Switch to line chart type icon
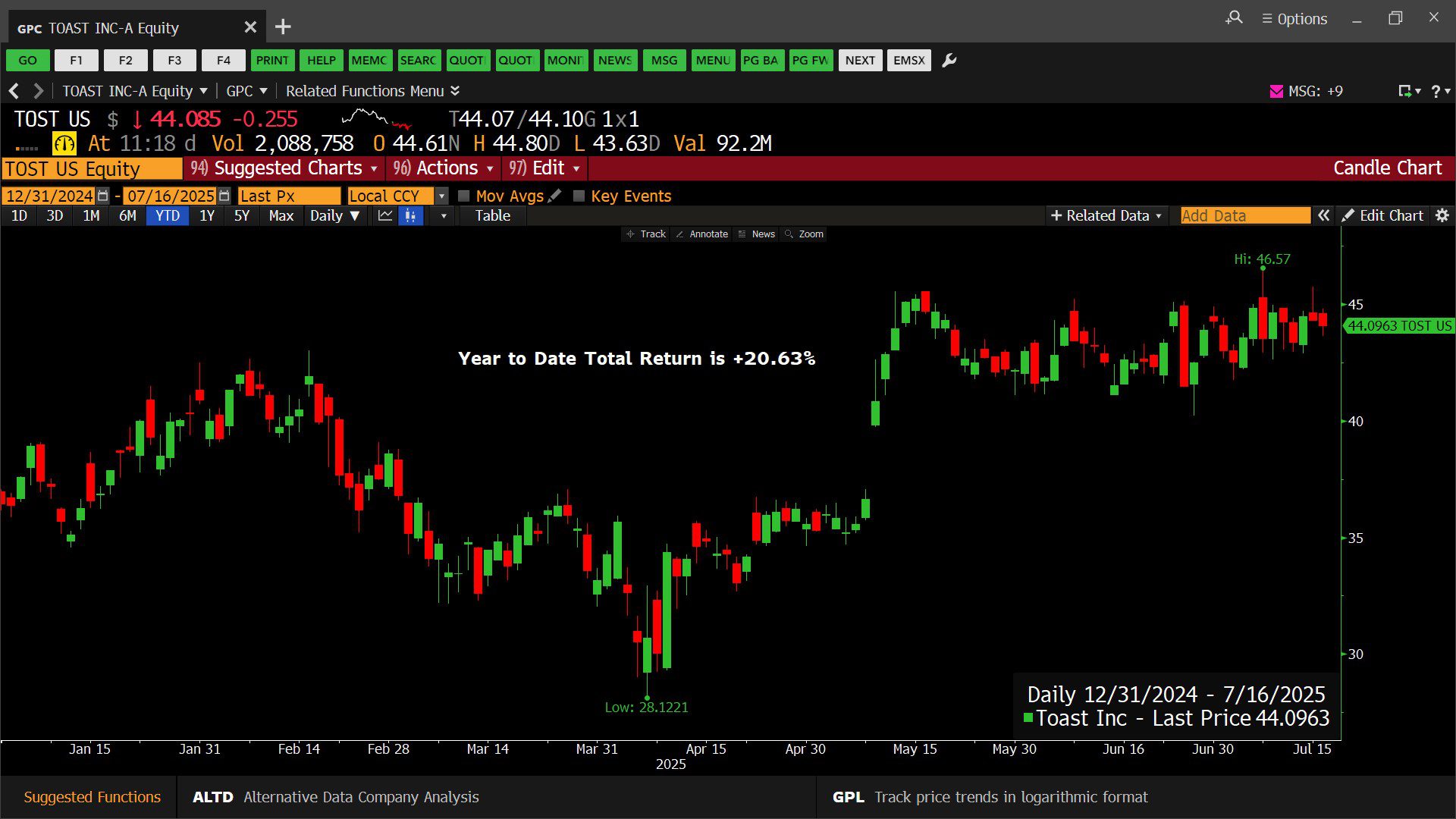 point(385,216)
